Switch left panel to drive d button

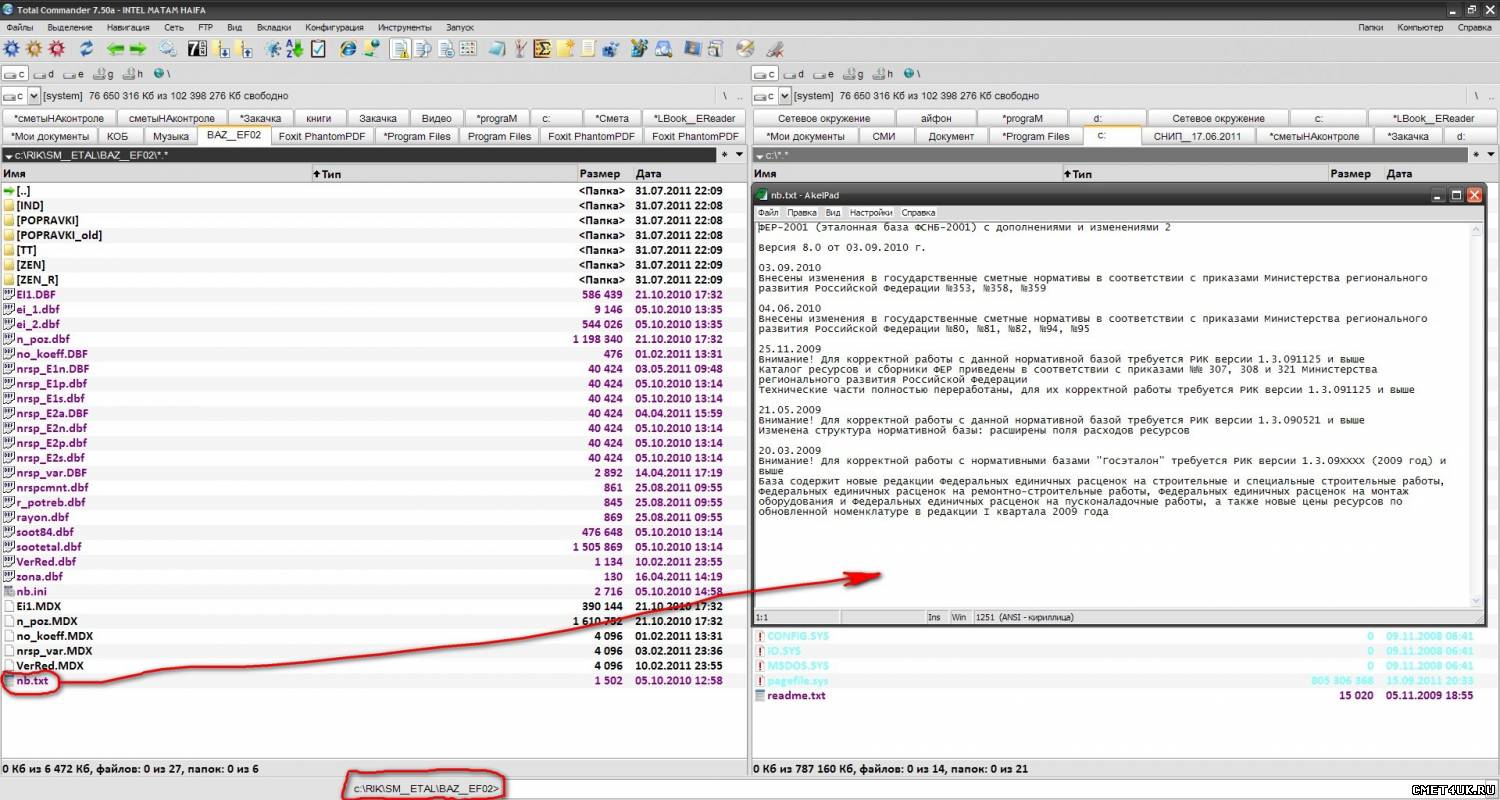click(x=44, y=74)
